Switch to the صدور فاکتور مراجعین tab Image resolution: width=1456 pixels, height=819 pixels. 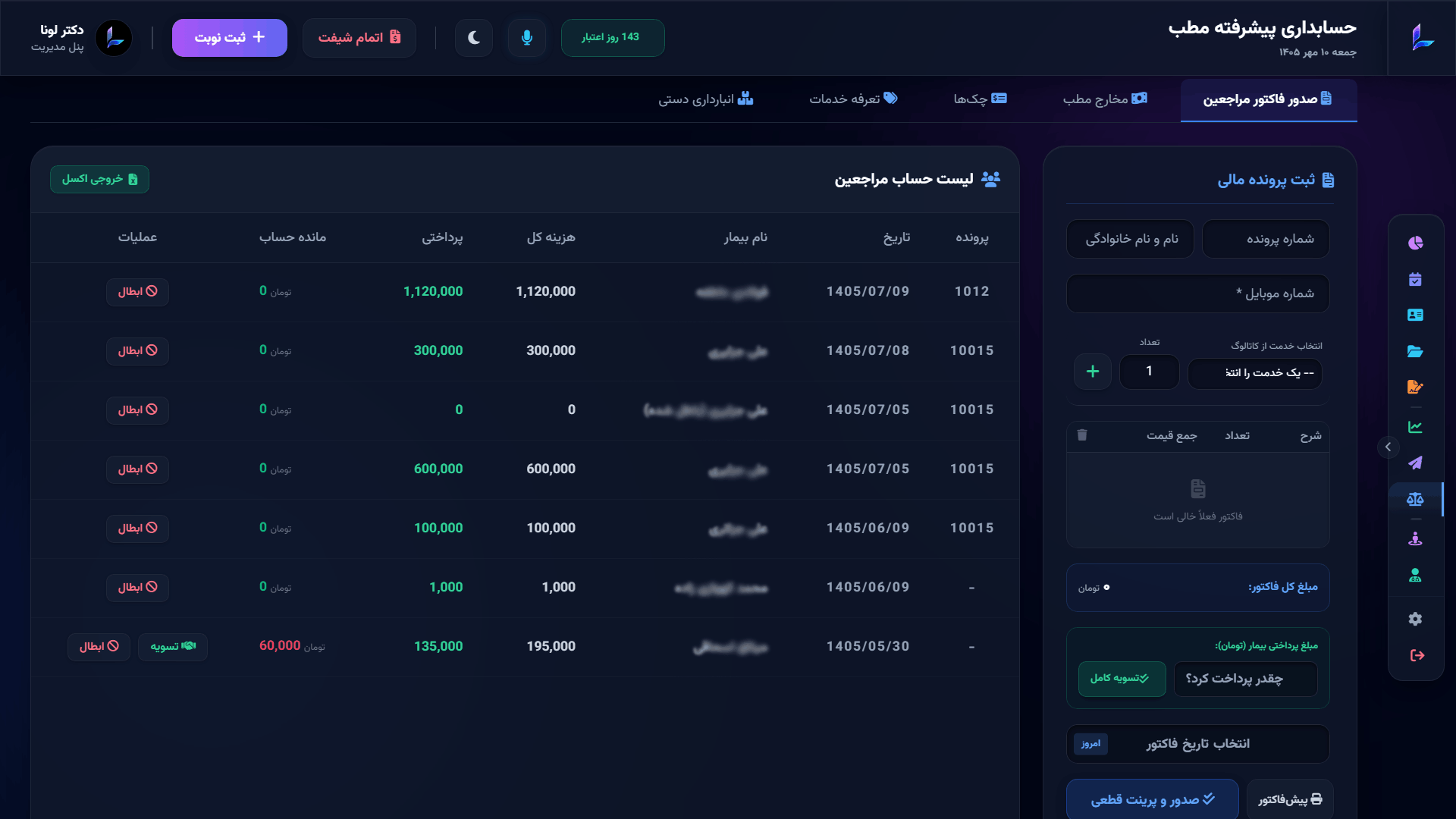[x=1269, y=99]
